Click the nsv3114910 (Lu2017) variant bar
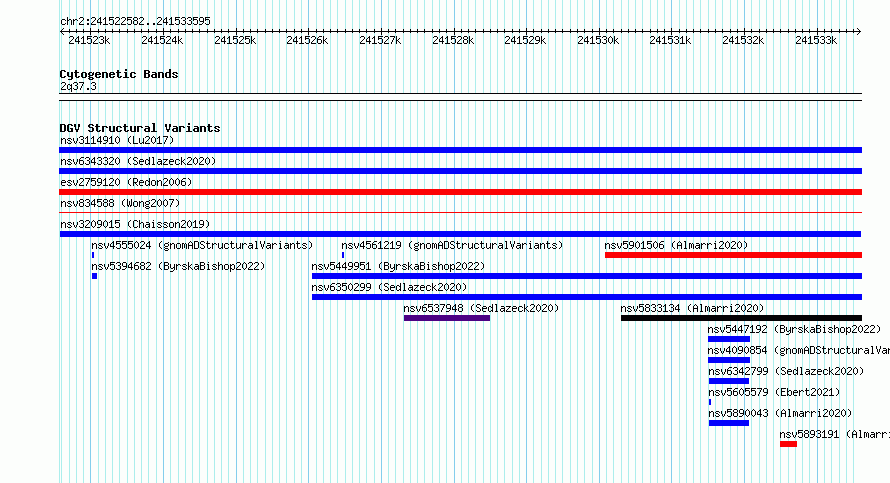The height and width of the screenshot is (483, 890). [x=460, y=150]
